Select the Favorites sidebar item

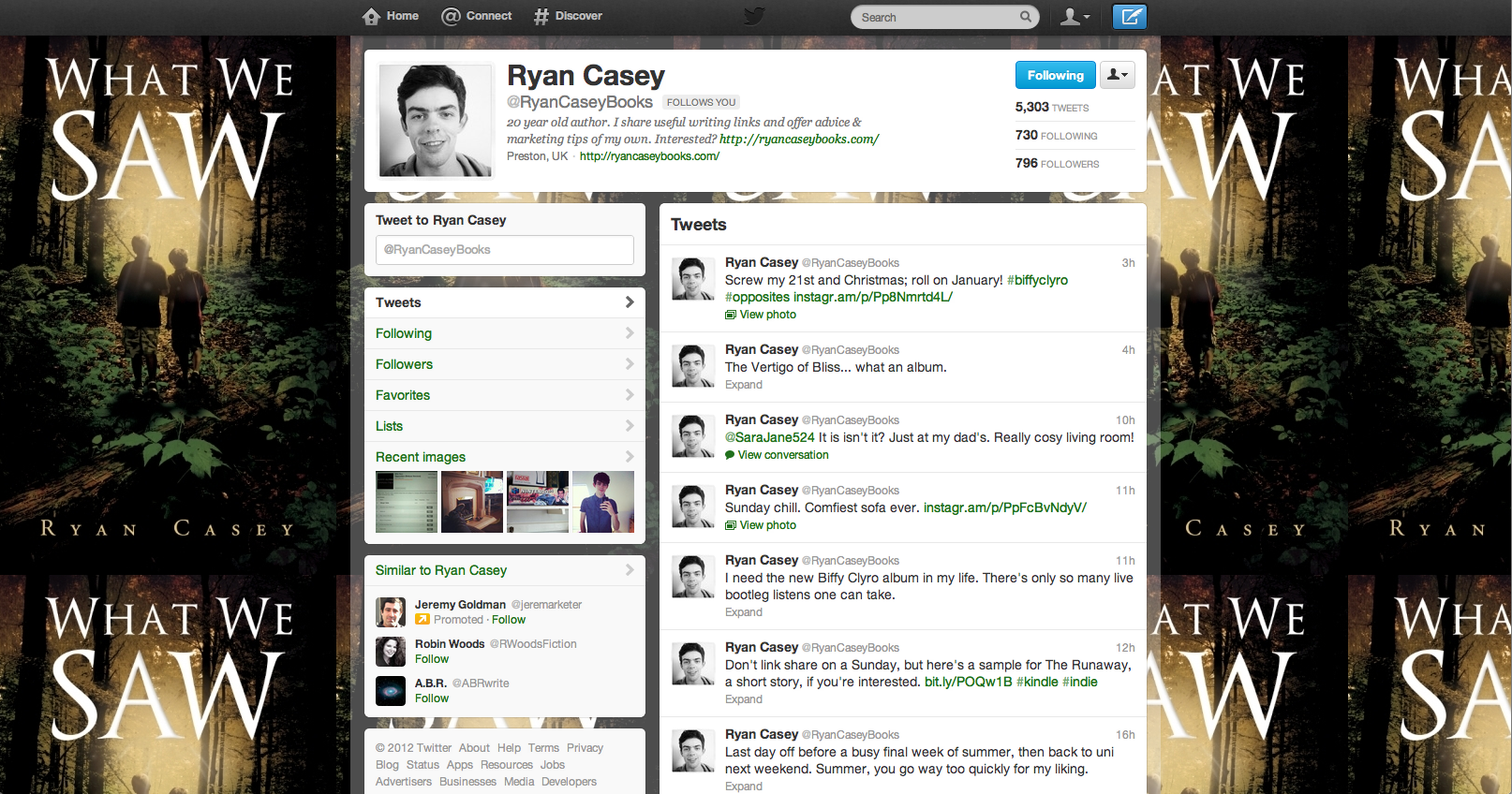pos(505,395)
